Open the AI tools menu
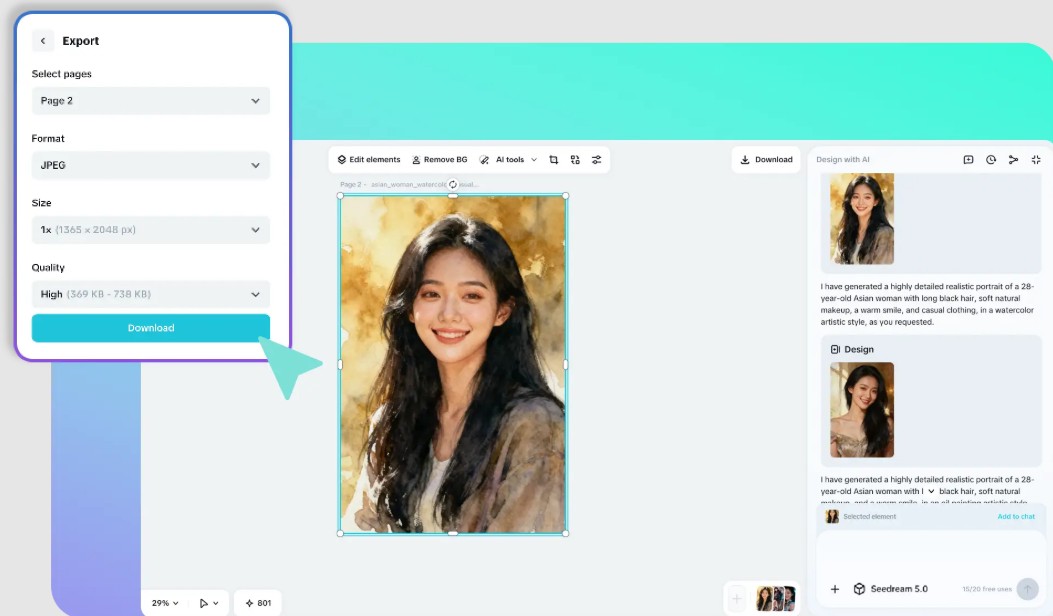1053x616 pixels. coord(508,160)
